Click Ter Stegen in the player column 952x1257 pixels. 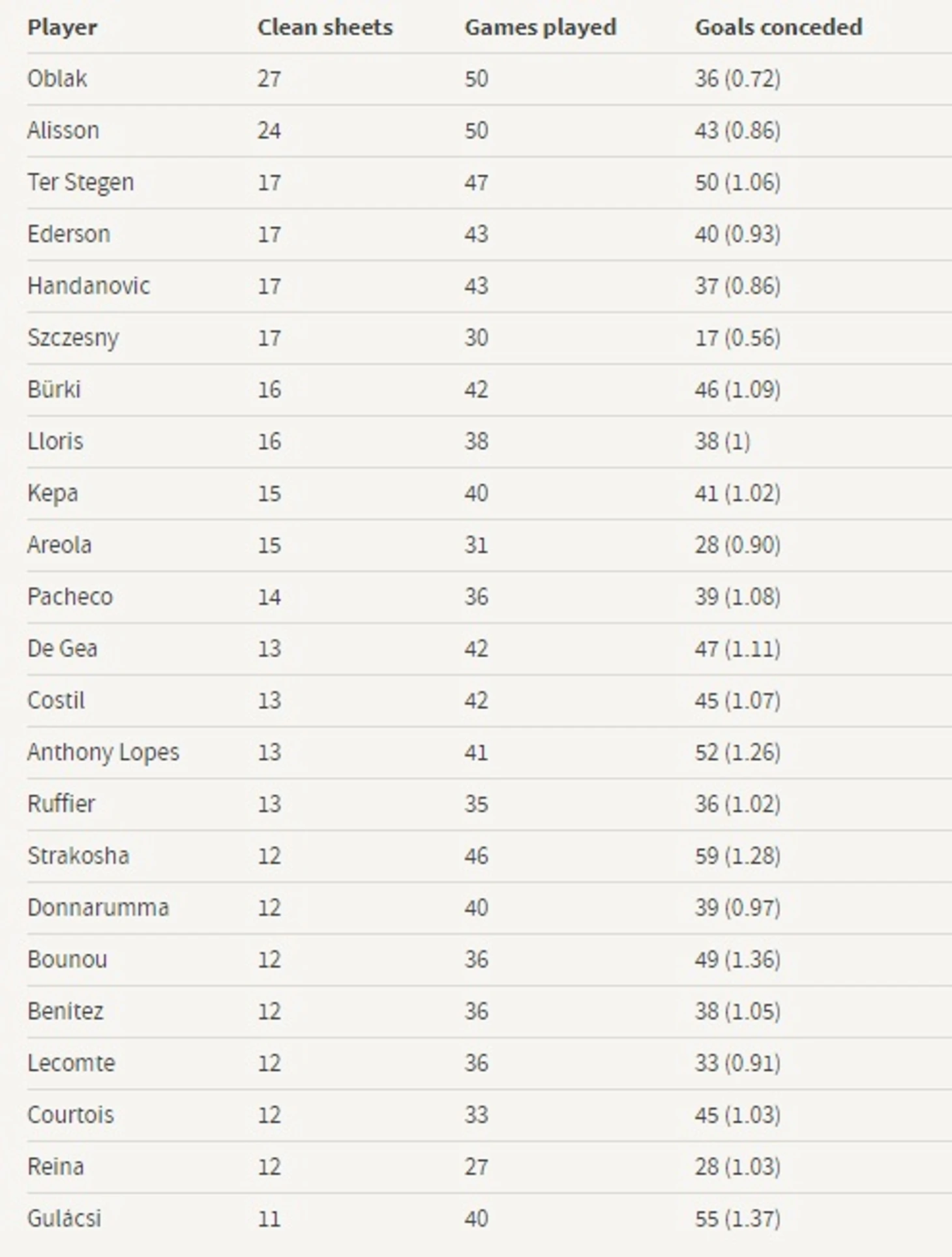click(80, 183)
